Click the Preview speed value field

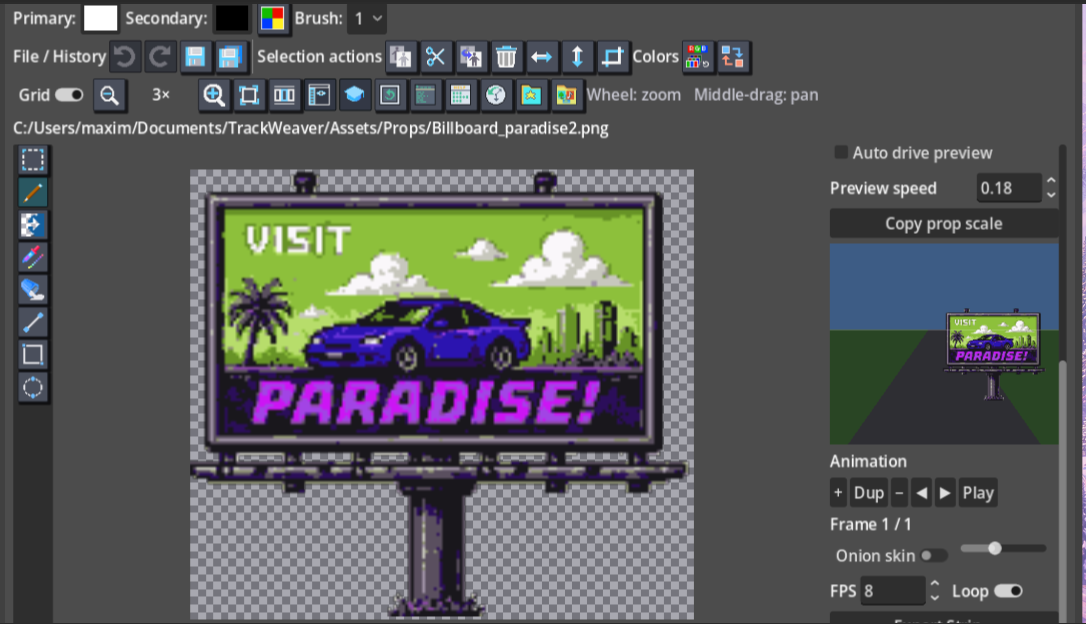coord(1008,188)
